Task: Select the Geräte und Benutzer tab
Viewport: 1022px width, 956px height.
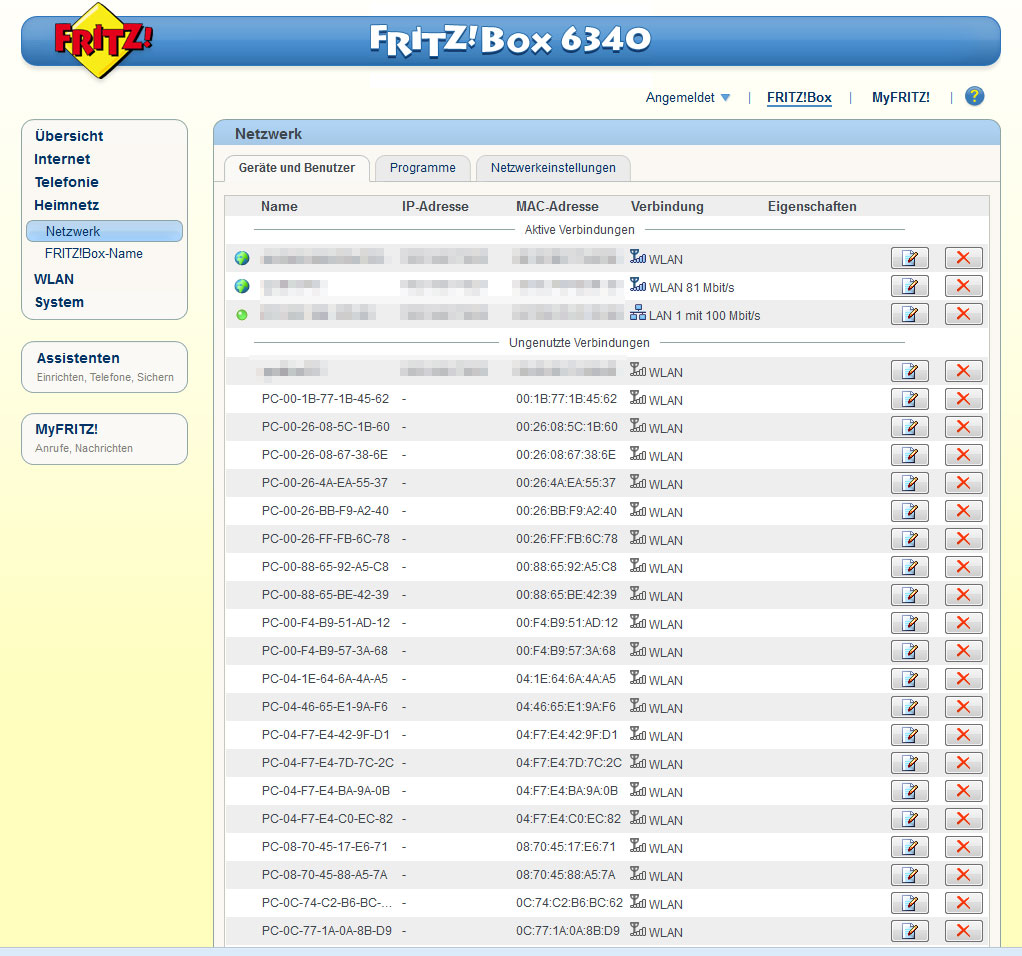Action: [296, 168]
